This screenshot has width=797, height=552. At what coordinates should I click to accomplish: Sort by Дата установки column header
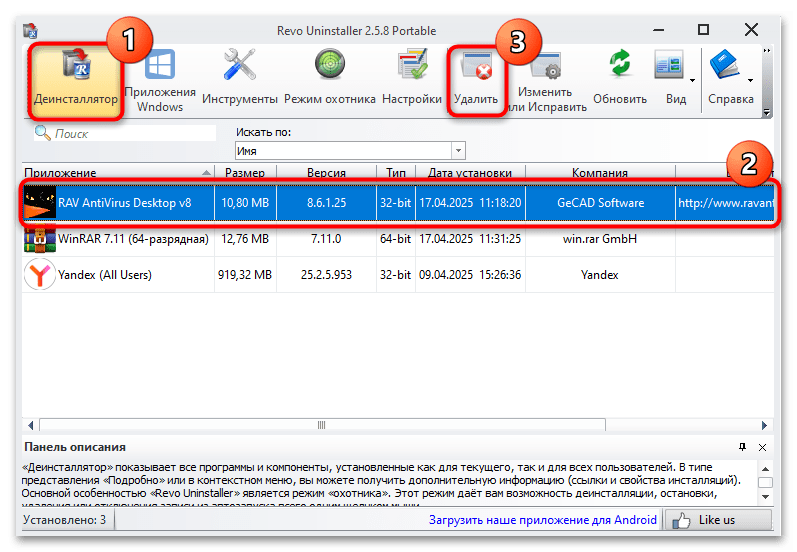[470, 172]
